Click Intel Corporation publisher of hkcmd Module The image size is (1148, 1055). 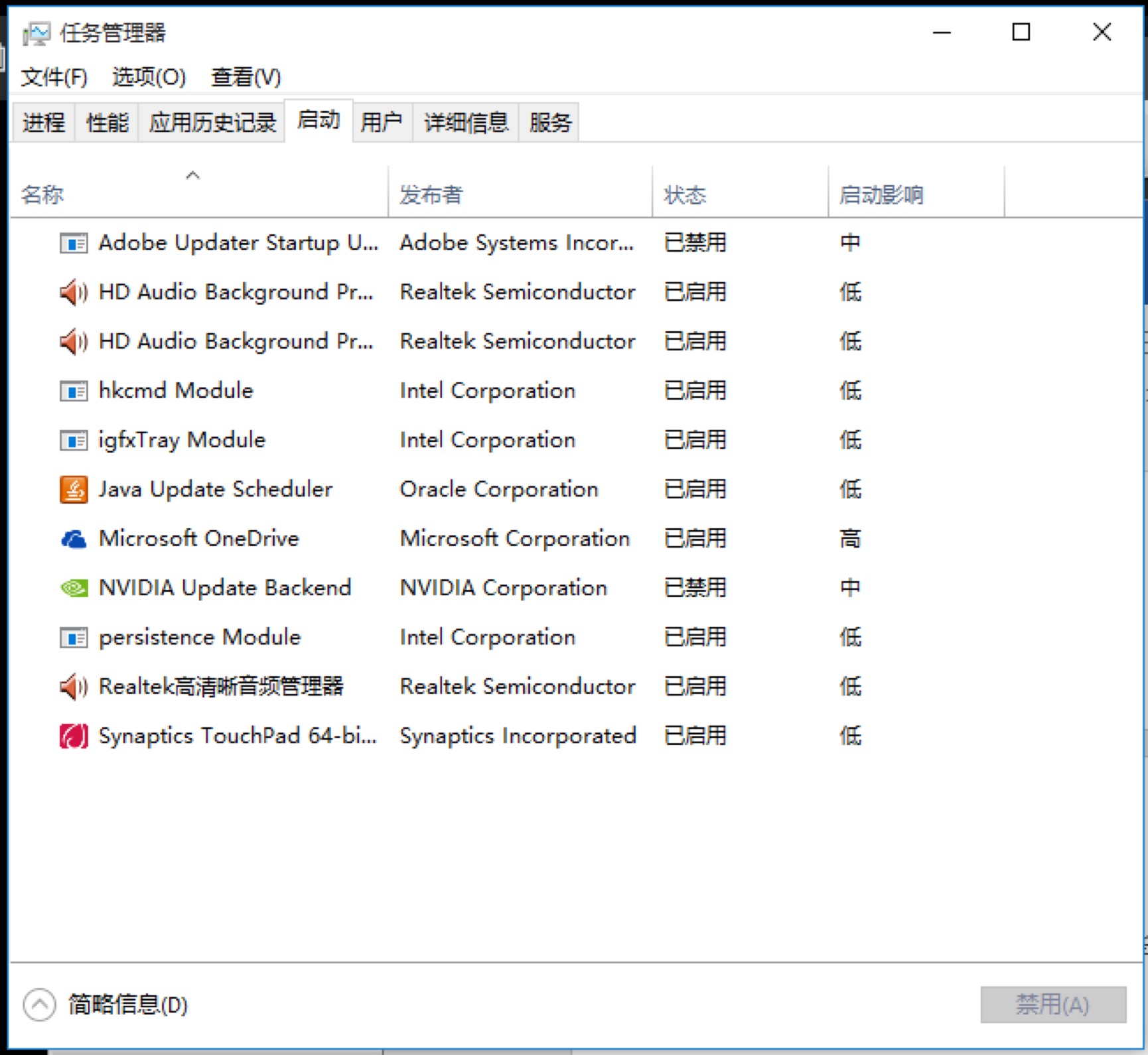[488, 391]
